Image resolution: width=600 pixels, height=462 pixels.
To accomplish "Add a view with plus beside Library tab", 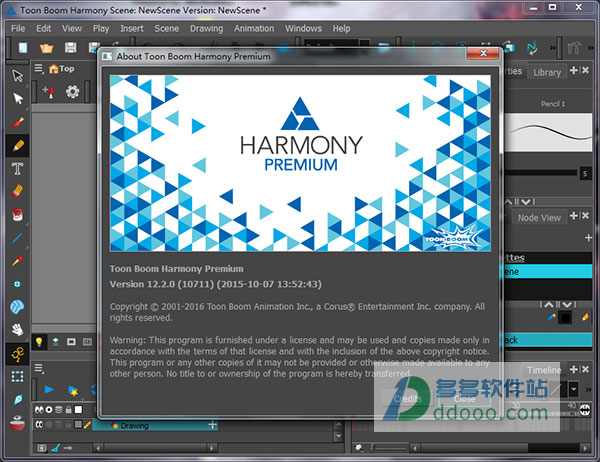I will click(574, 70).
